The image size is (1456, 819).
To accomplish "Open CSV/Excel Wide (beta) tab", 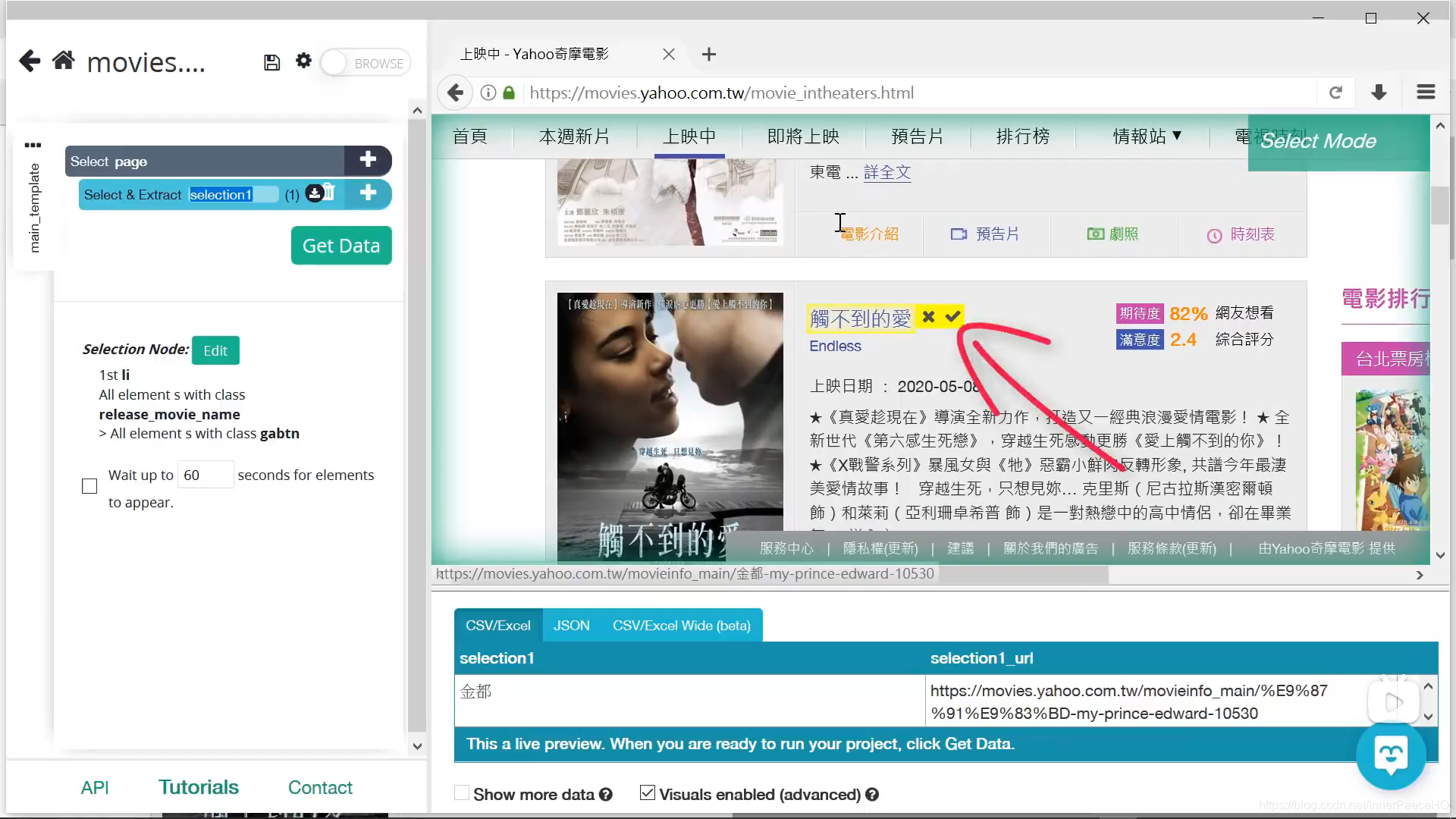I will click(681, 626).
